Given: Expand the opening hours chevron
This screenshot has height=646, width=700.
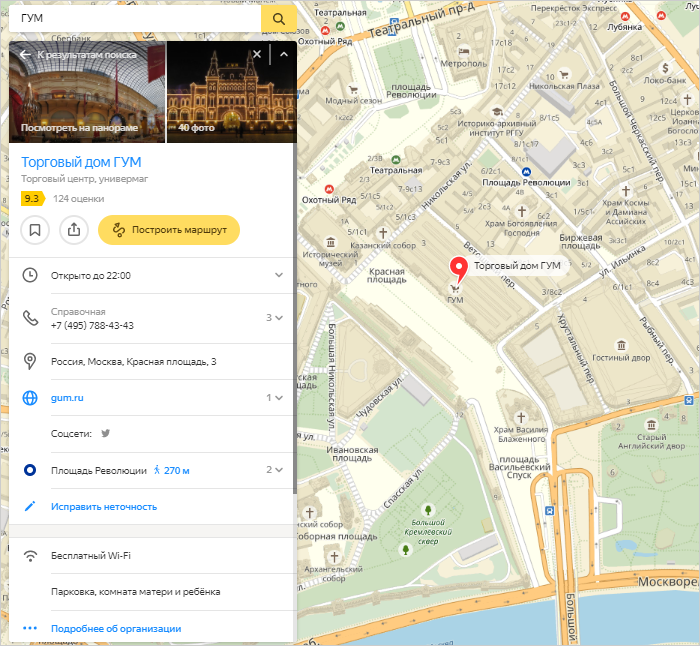Looking at the screenshot, I should pyautogui.click(x=279, y=275).
